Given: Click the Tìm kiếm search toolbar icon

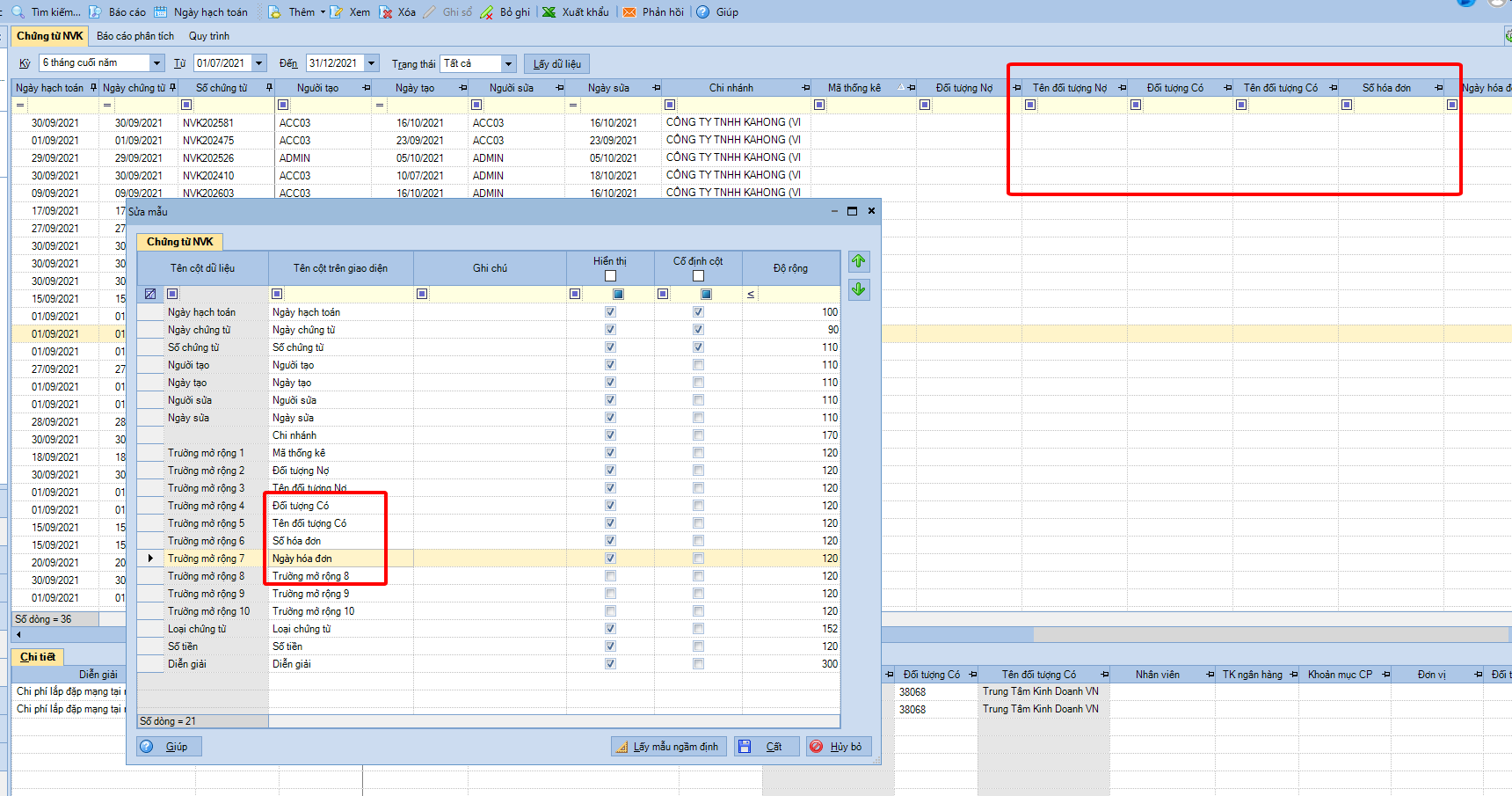Looking at the screenshot, I should (18, 12).
